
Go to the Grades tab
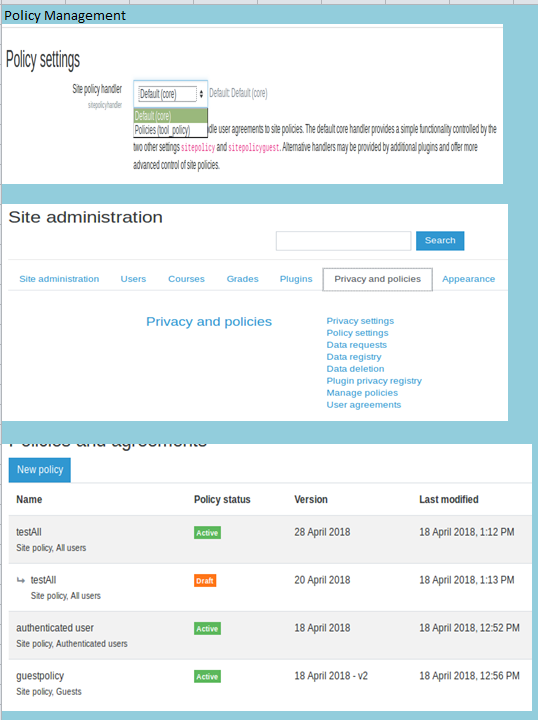[x=242, y=279]
